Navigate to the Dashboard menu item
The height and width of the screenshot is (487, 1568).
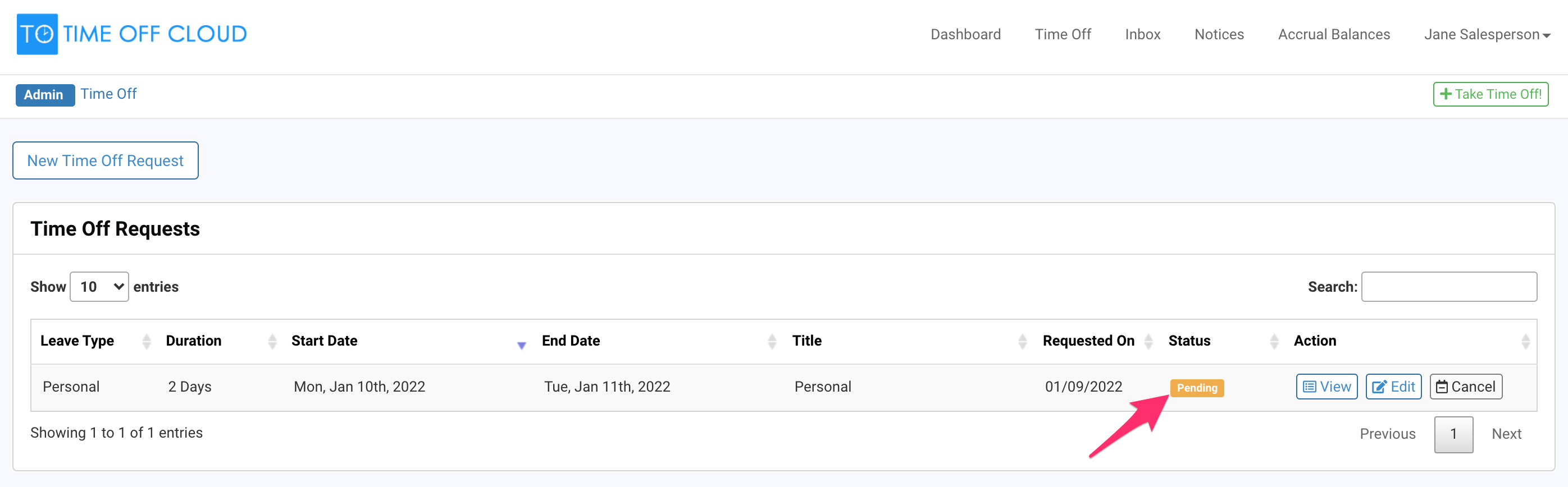(x=965, y=34)
